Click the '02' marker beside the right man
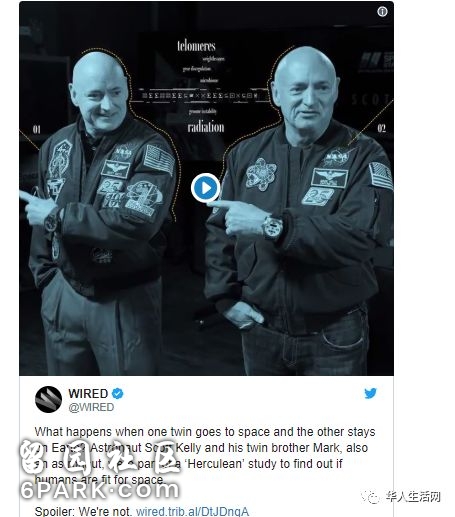This screenshot has width=455, height=517. coord(382,128)
